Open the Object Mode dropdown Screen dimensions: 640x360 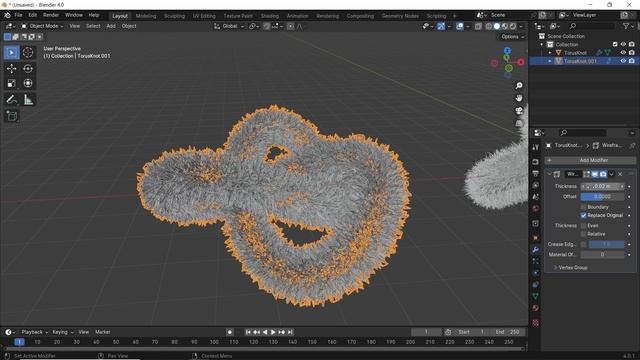(42, 26)
